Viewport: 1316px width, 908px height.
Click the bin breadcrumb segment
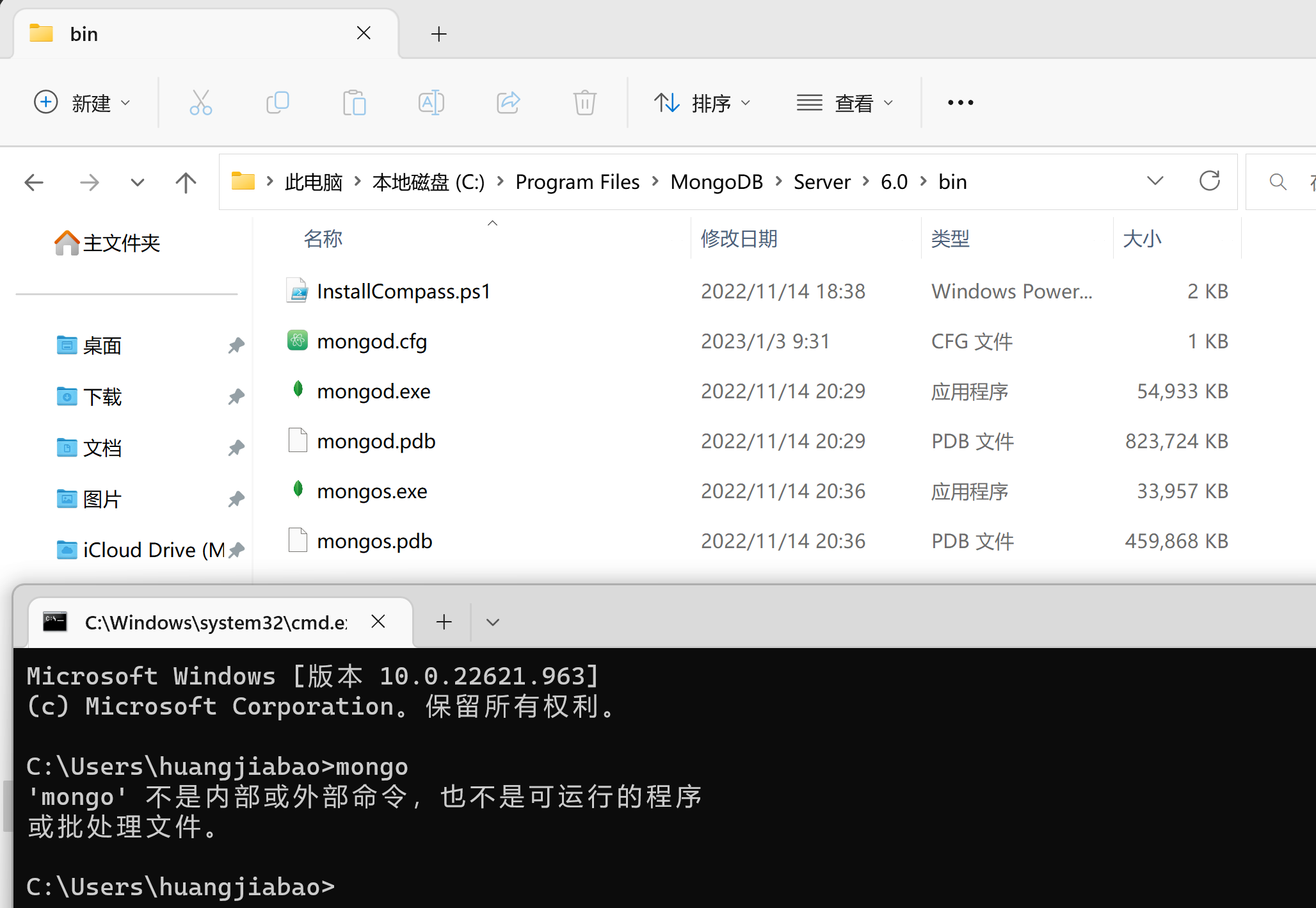point(952,182)
